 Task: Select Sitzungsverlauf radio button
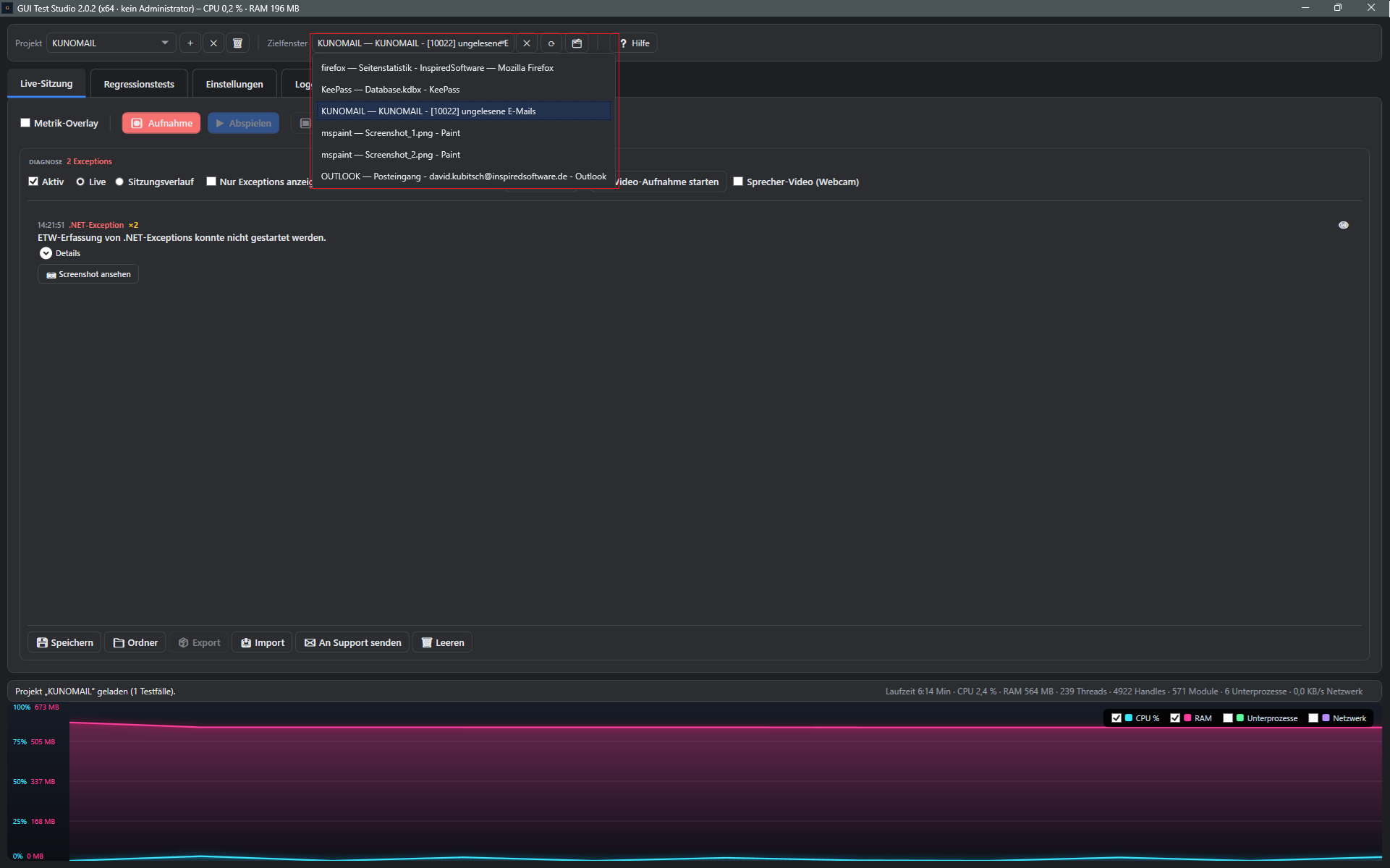tap(119, 182)
